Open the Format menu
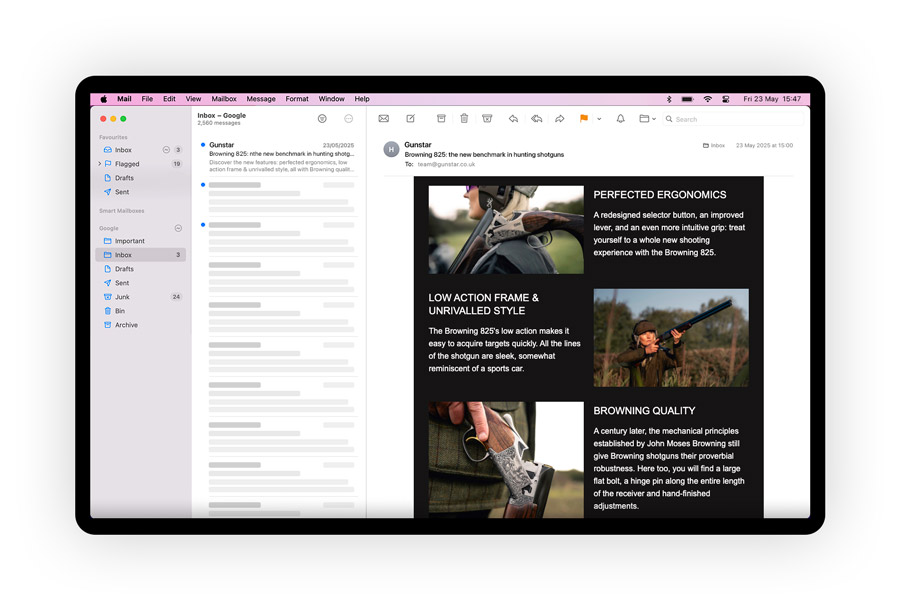This screenshot has height=610, width=900. [297, 99]
